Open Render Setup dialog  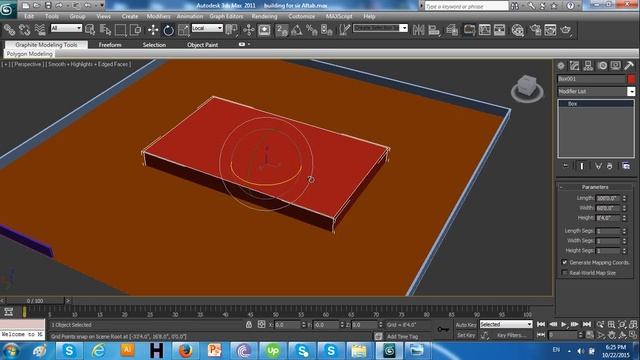(x=535, y=30)
